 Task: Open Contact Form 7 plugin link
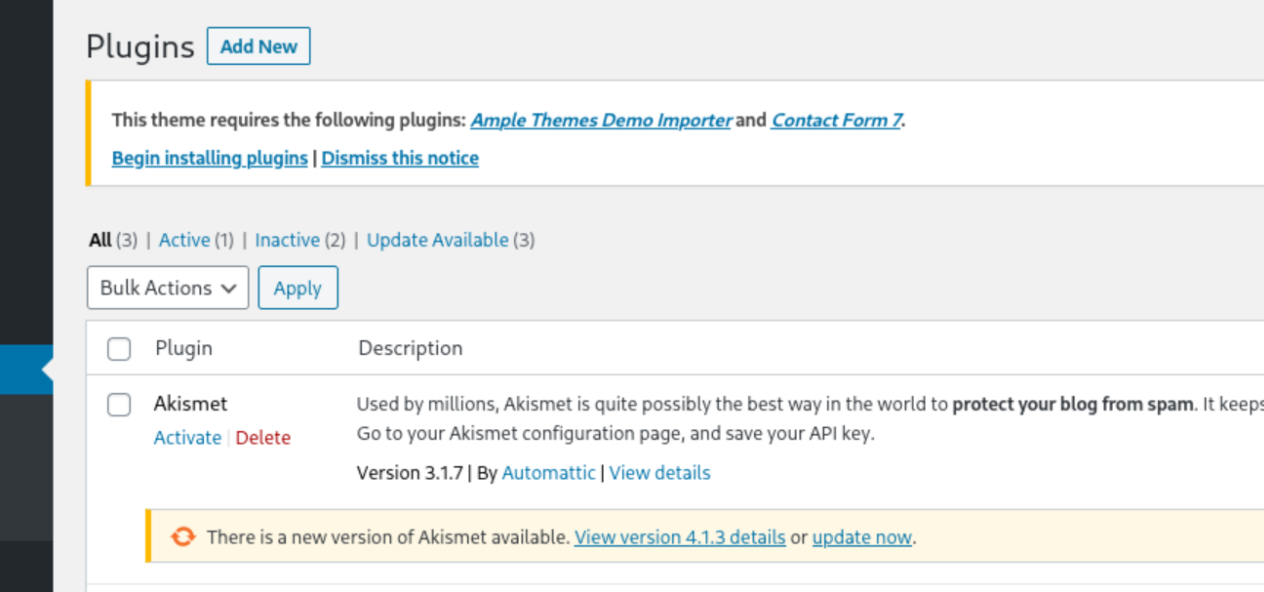(836, 120)
